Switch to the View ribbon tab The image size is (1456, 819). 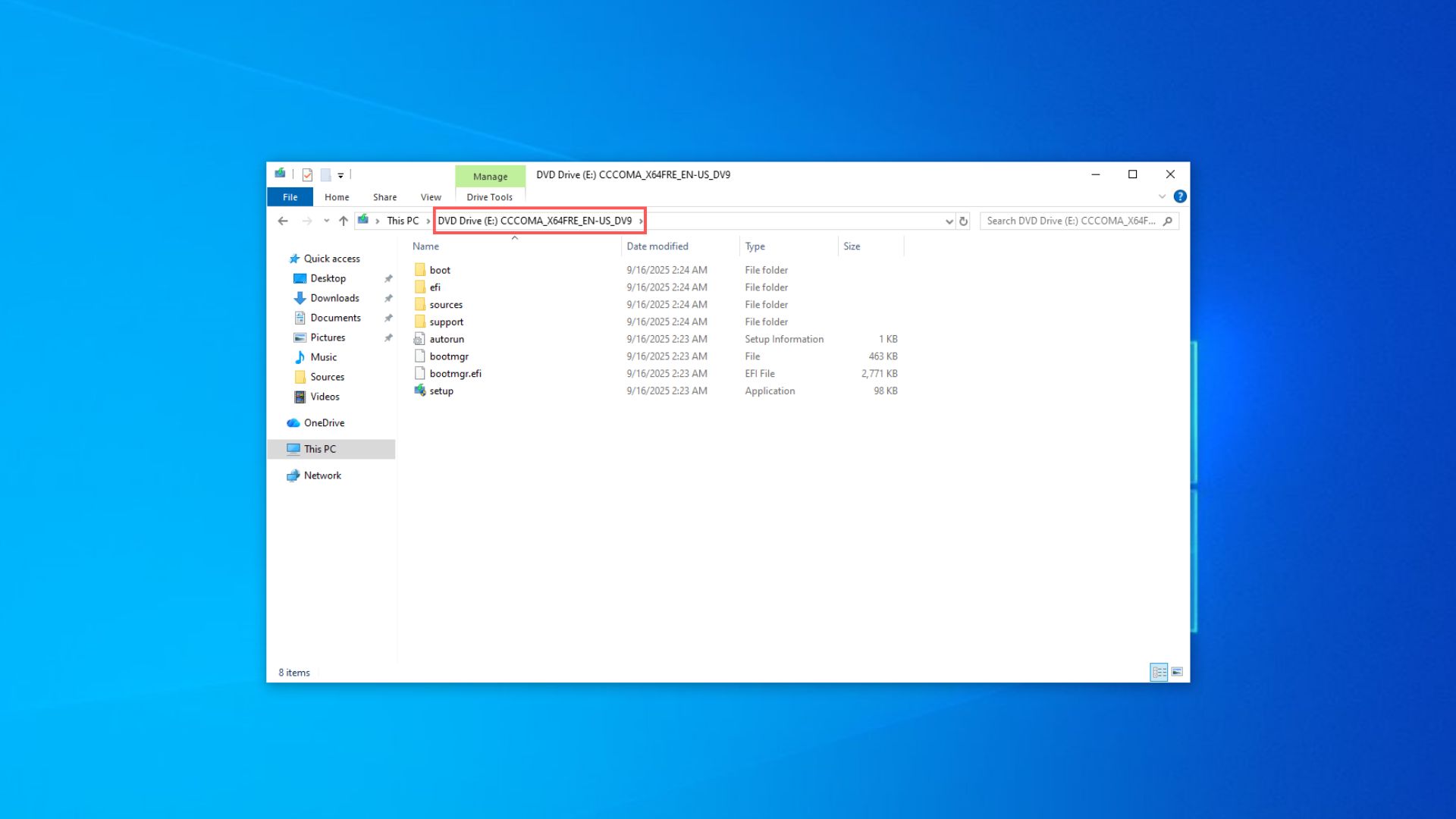click(x=430, y=196)
